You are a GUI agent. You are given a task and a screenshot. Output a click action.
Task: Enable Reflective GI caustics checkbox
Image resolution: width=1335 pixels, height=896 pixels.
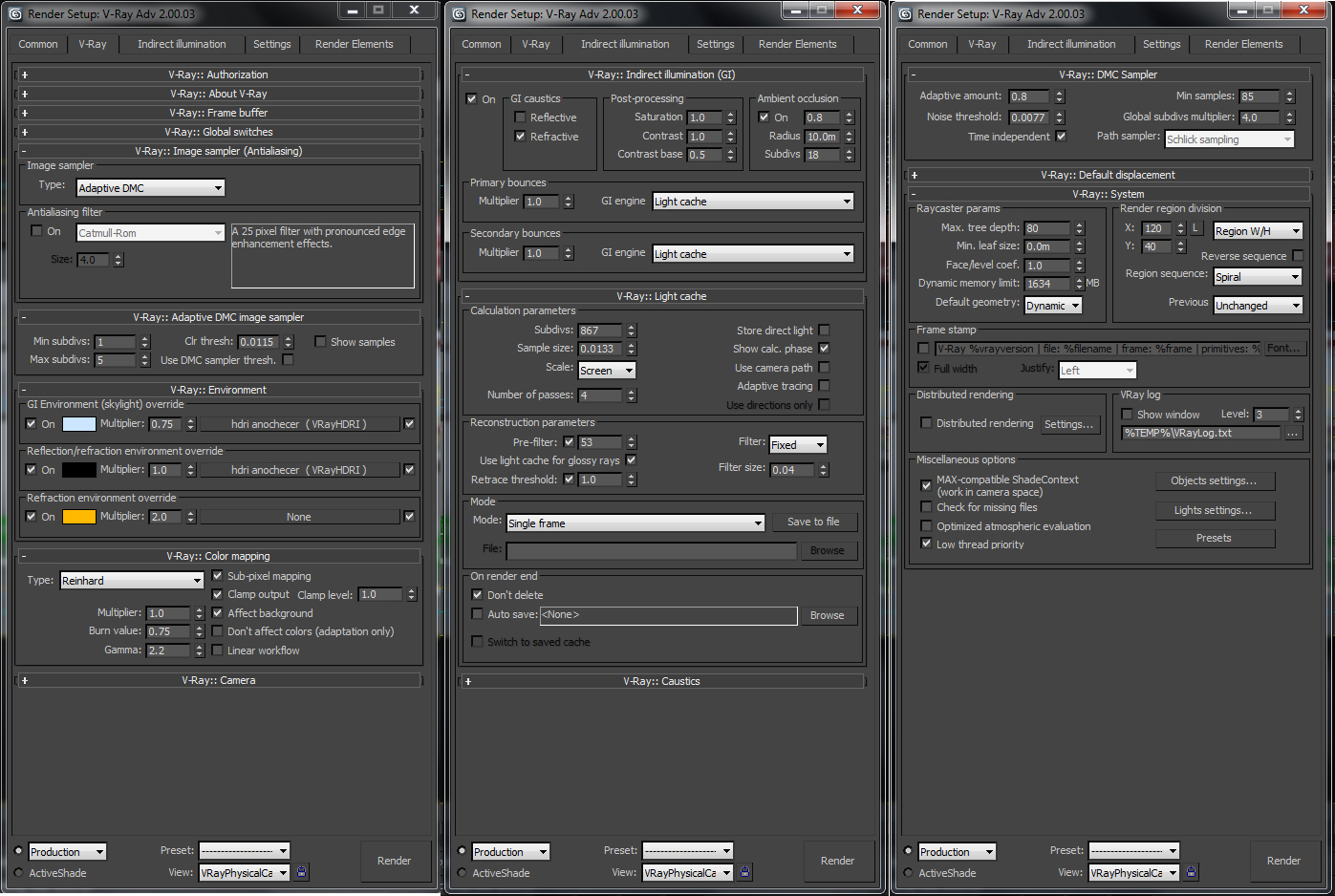(520, 117)
